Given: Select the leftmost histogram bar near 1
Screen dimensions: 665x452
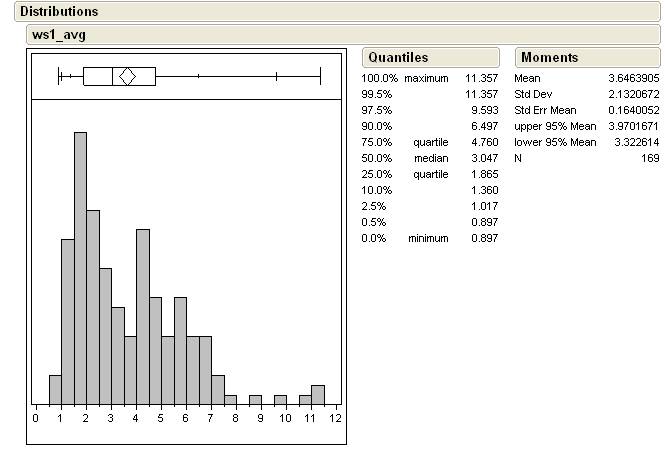Looking at the screenshot, I should point(55,389).
